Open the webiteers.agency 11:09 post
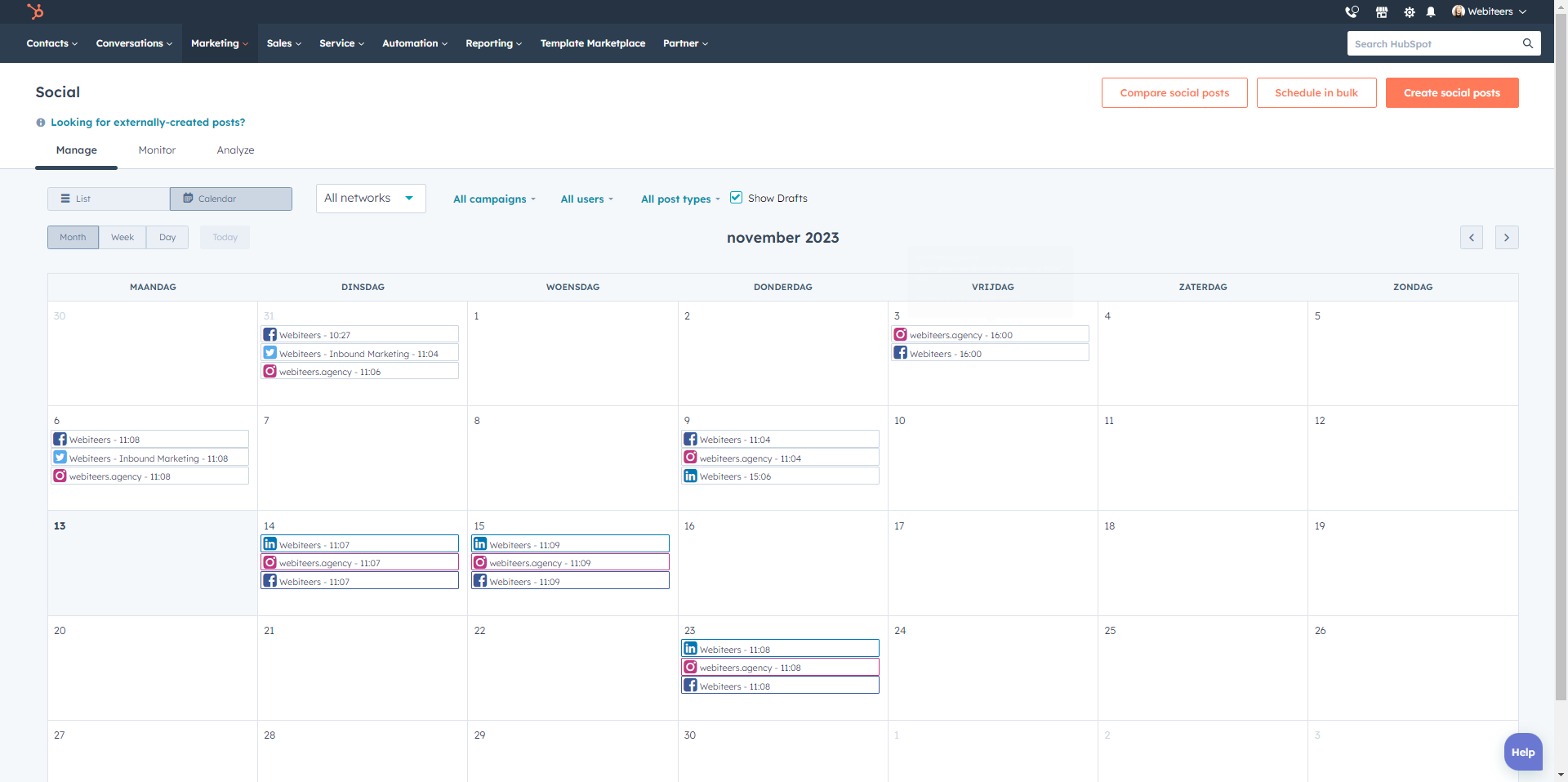The image size is (1568, 782). click(x=570, y=563)
